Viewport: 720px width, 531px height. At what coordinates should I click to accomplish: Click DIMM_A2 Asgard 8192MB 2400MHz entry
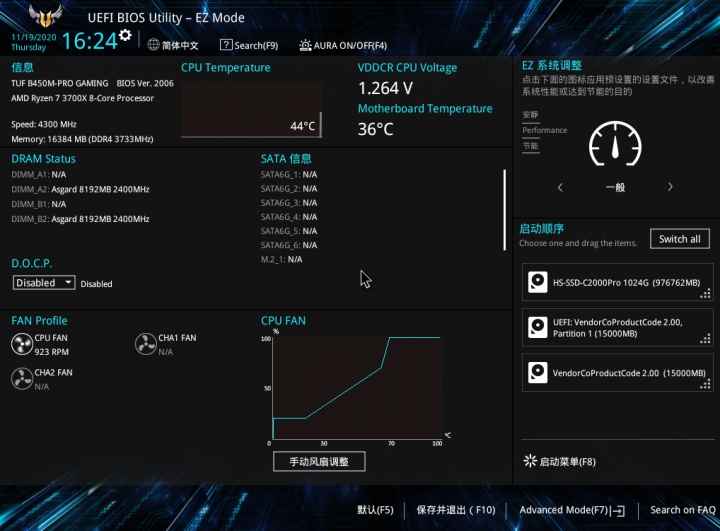(x=80, y=189)
